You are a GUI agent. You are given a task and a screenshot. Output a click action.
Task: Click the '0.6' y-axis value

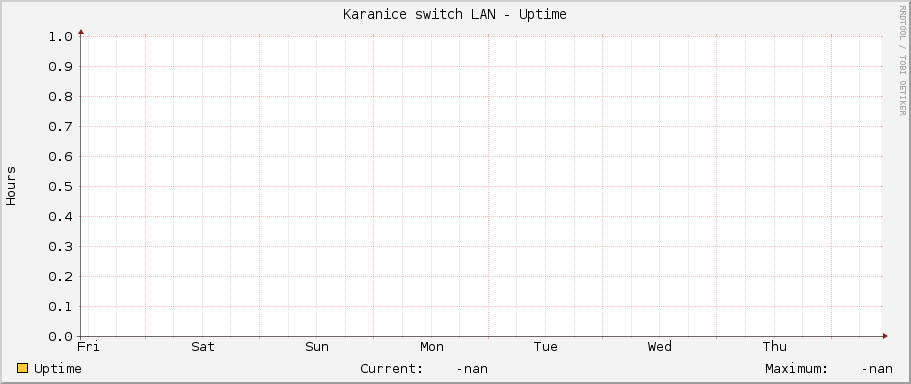pyautogui.click(x=60, y=157)
